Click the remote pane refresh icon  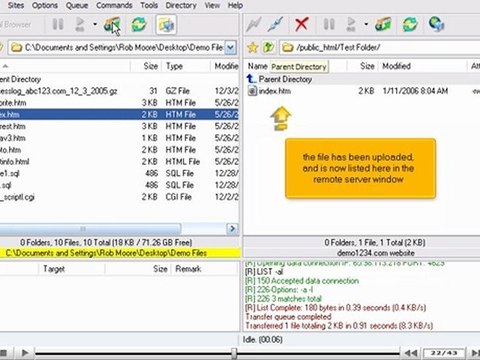tap(410, 25)
